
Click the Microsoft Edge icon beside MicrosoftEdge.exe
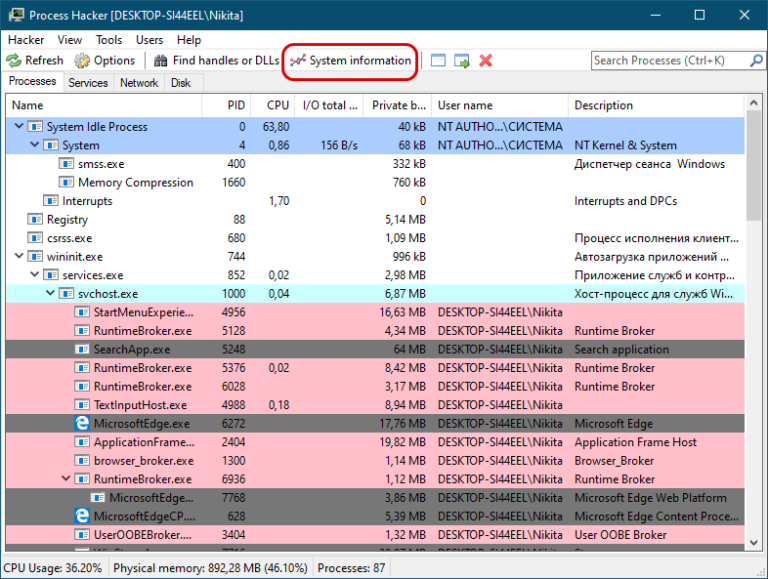point(84,424)
